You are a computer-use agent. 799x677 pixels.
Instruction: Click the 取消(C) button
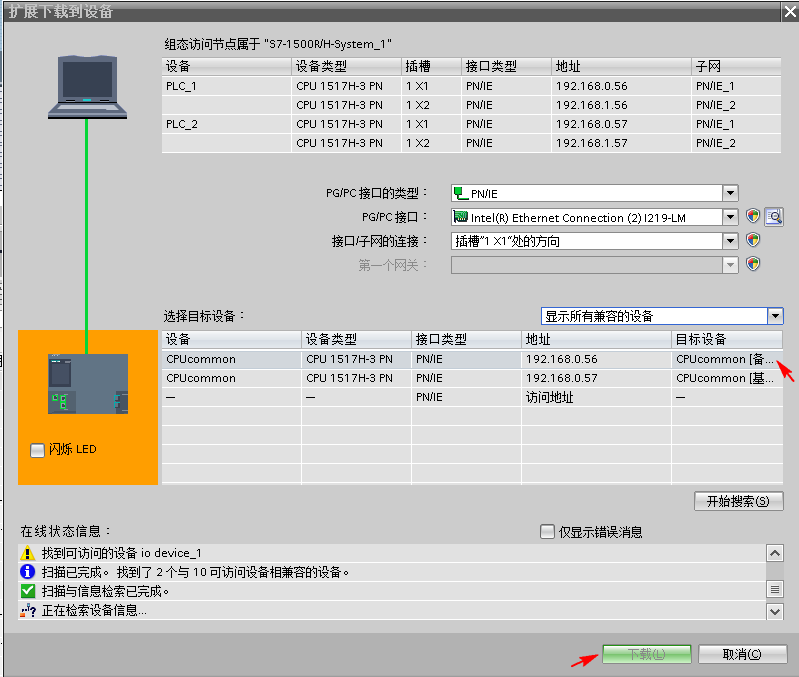[742, 654]
